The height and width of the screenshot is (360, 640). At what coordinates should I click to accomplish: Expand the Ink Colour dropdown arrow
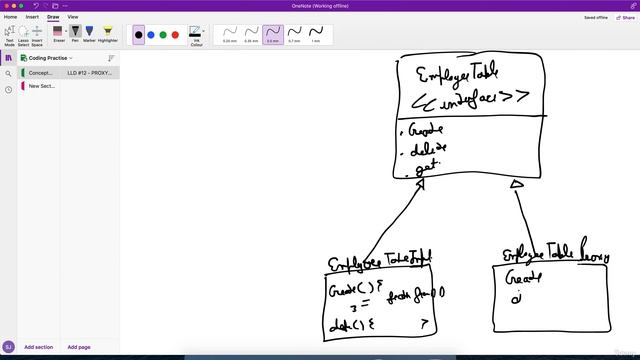click(204, 31)
